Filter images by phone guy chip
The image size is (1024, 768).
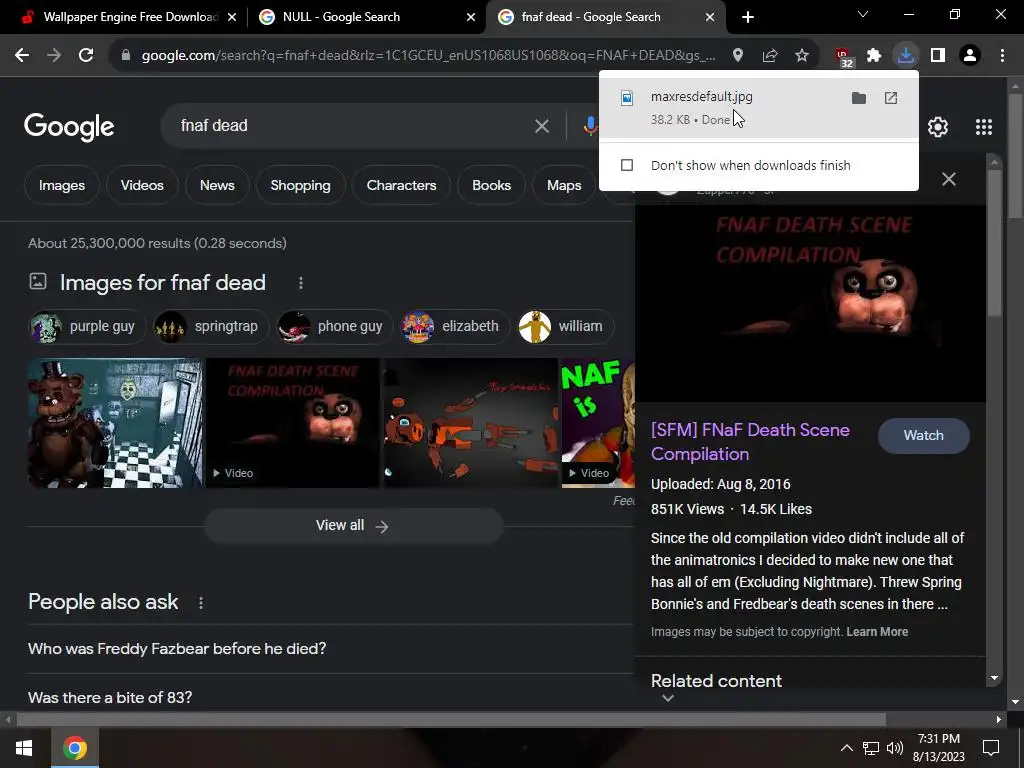tap(333, 327)
